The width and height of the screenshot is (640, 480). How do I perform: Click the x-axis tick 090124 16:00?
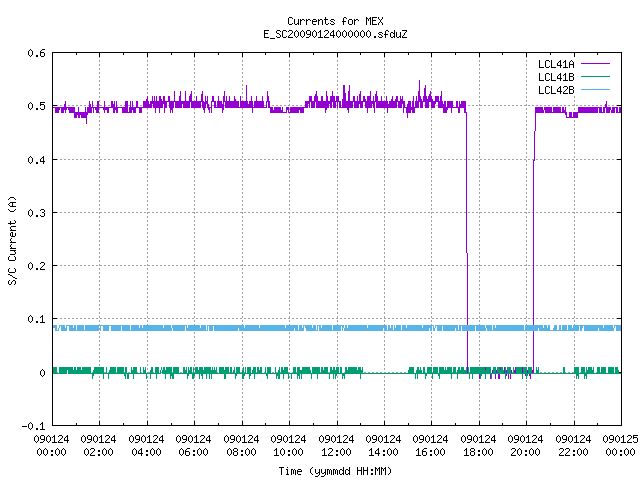[x=430, y=445]
